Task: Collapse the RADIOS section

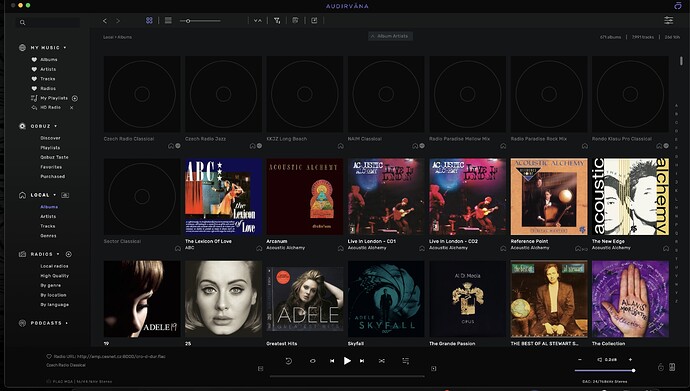Action: tap(58, 254)
